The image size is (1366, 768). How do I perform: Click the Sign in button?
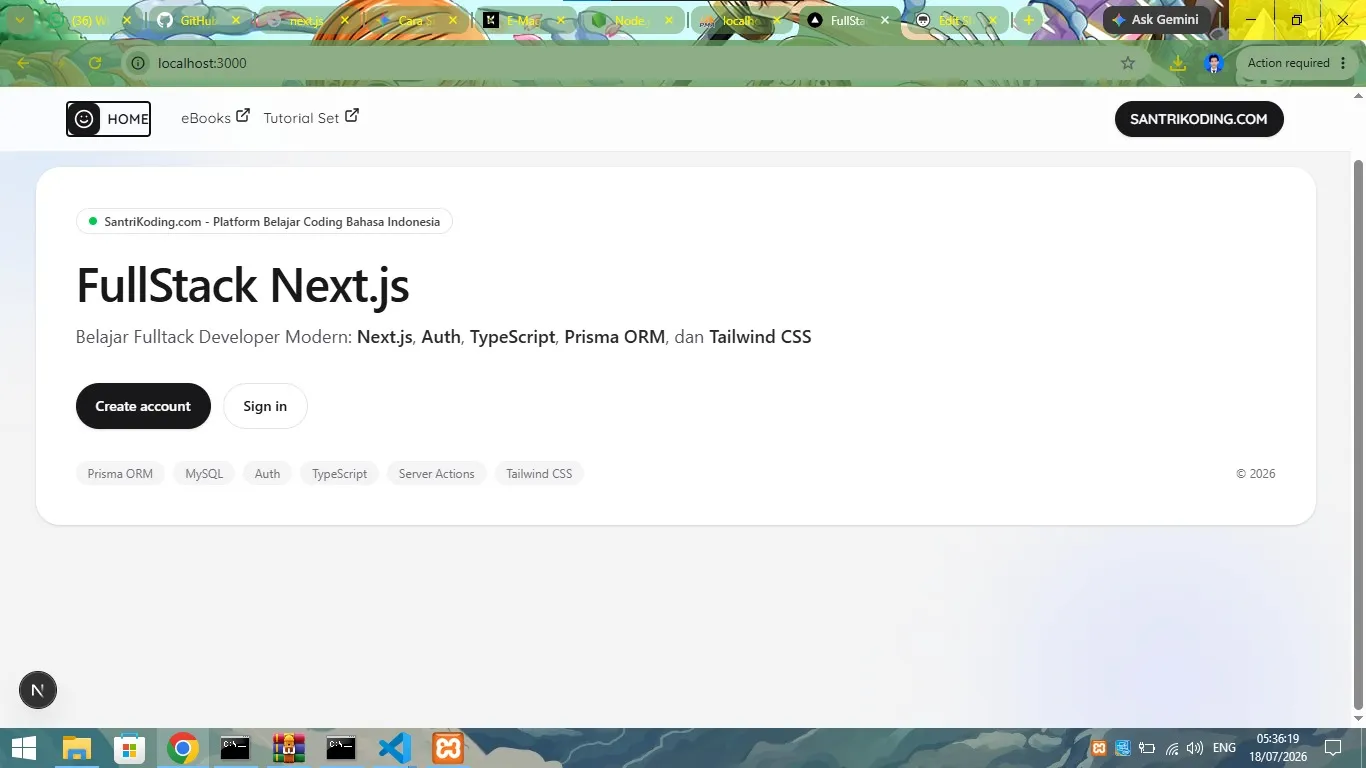coord(265,406)
